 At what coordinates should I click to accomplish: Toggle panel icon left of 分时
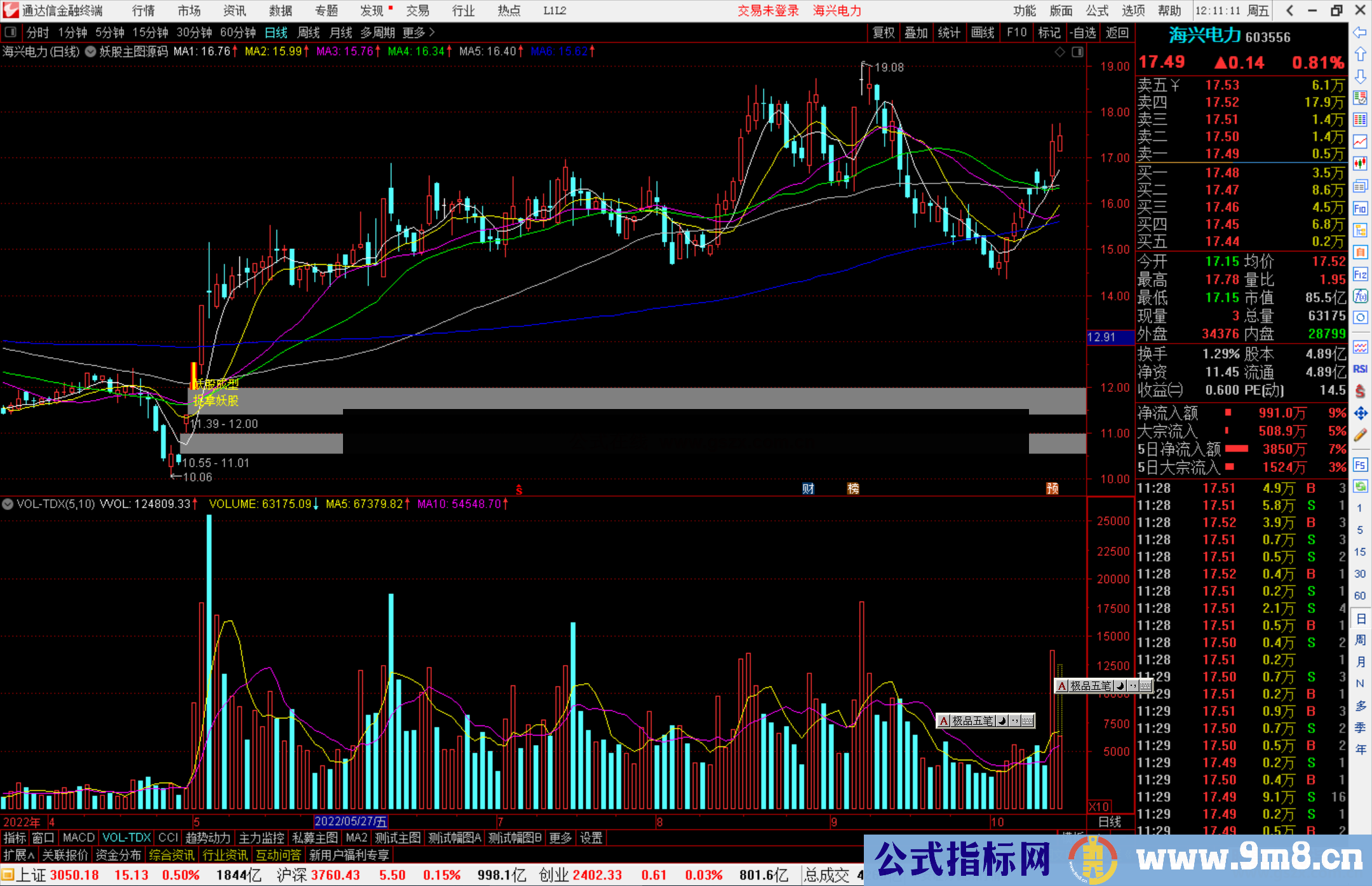[11, 32]
